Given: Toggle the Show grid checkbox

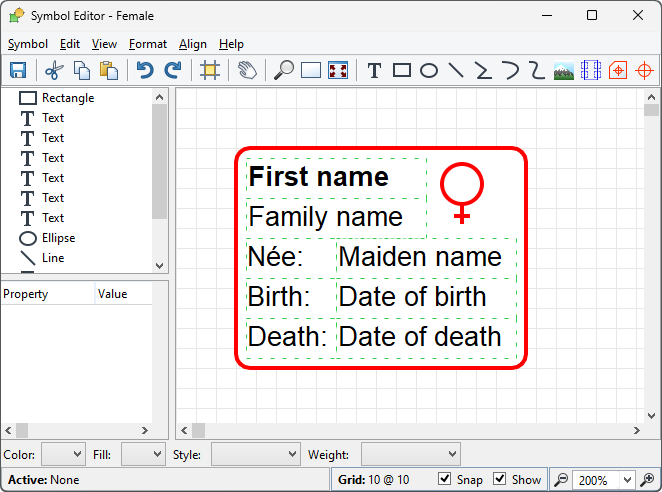Looking at the screenshot, I should click(499, 479).
